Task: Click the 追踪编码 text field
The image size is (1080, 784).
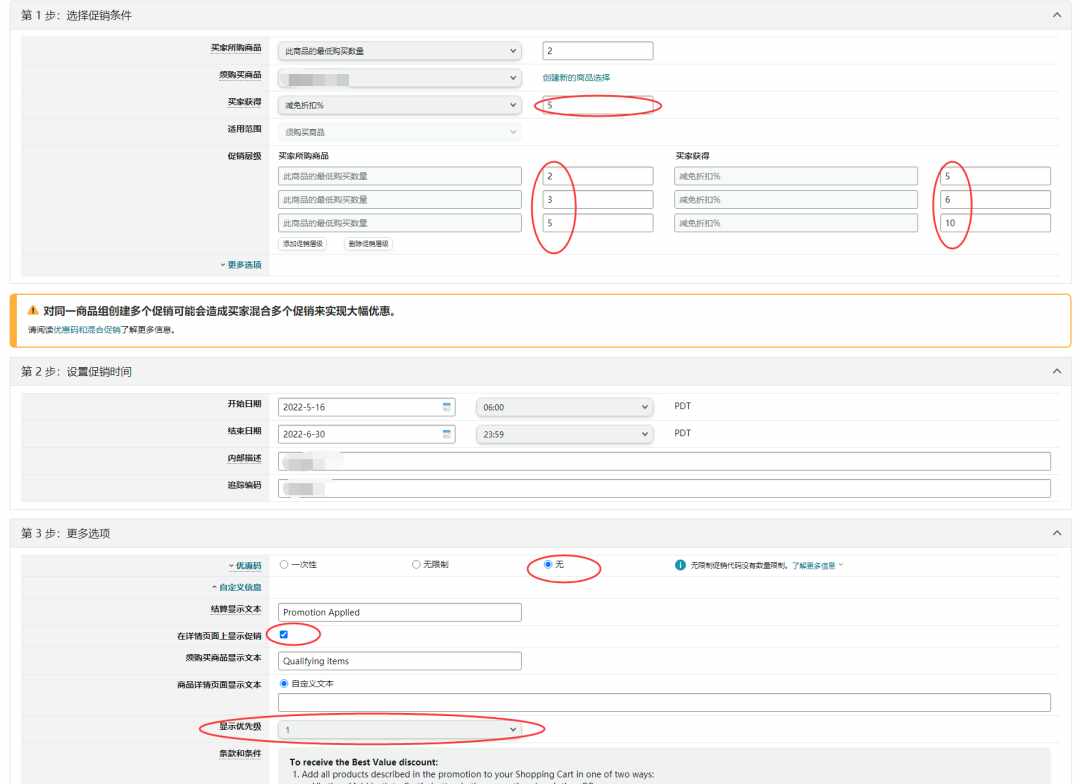Action: pyautogui.click(x=664, y=488)
